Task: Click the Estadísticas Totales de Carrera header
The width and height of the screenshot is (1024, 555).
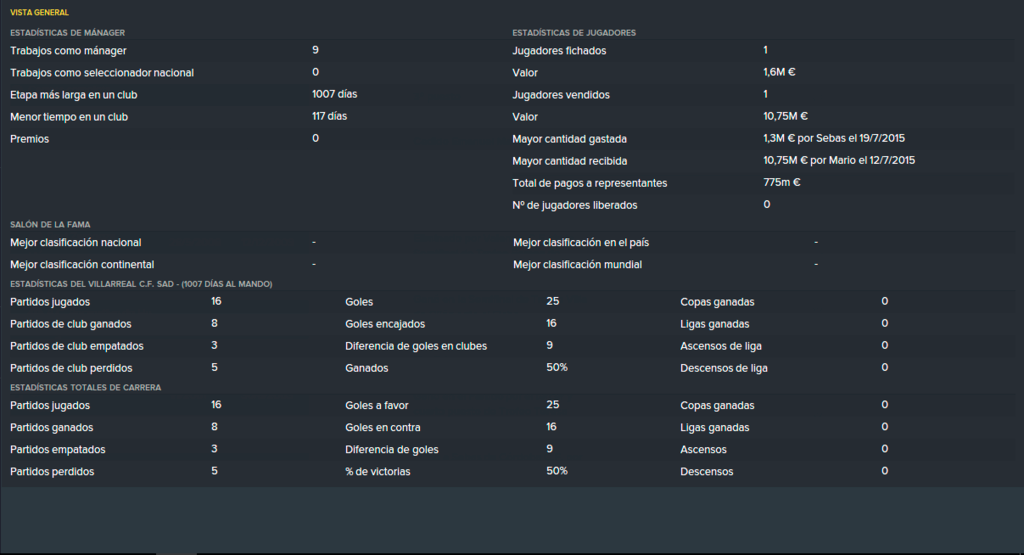Action: click(86, 387)
